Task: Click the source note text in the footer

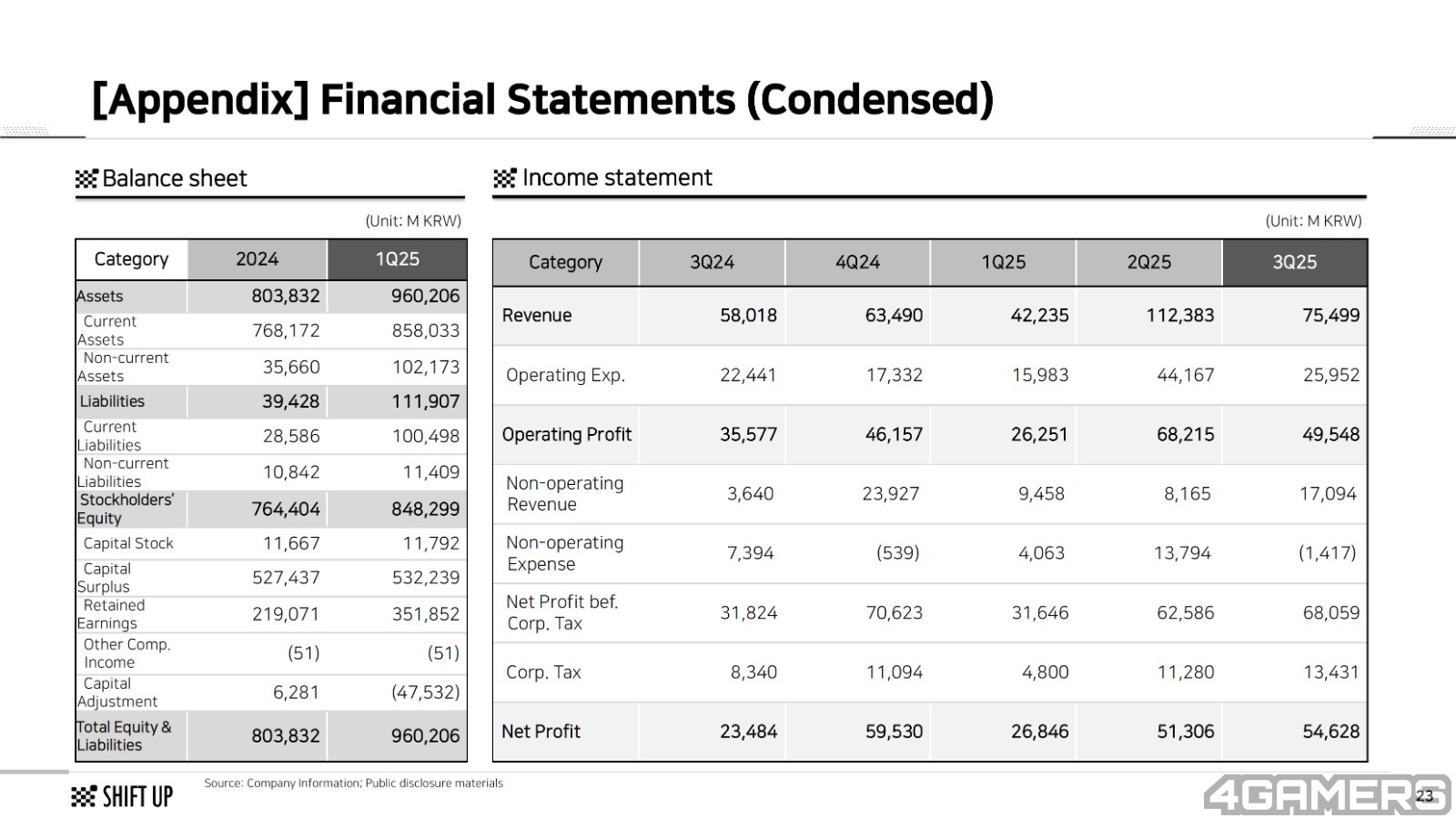Action: click(353, 783)
